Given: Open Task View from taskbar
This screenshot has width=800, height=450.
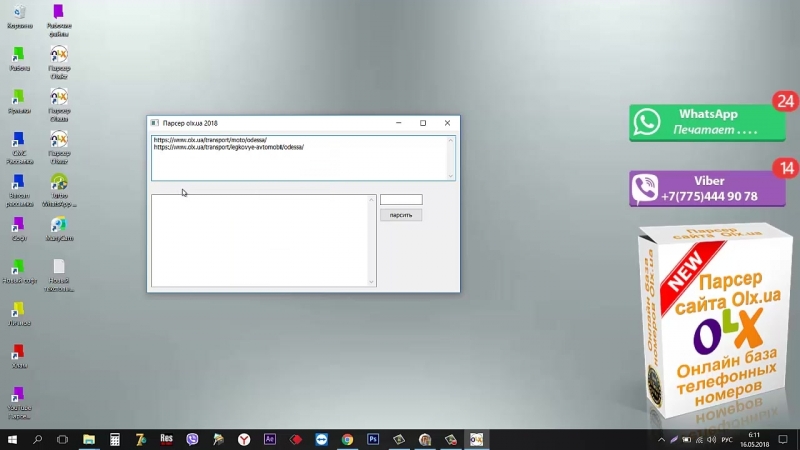Looking at the screenshot, I should (62, 439).
